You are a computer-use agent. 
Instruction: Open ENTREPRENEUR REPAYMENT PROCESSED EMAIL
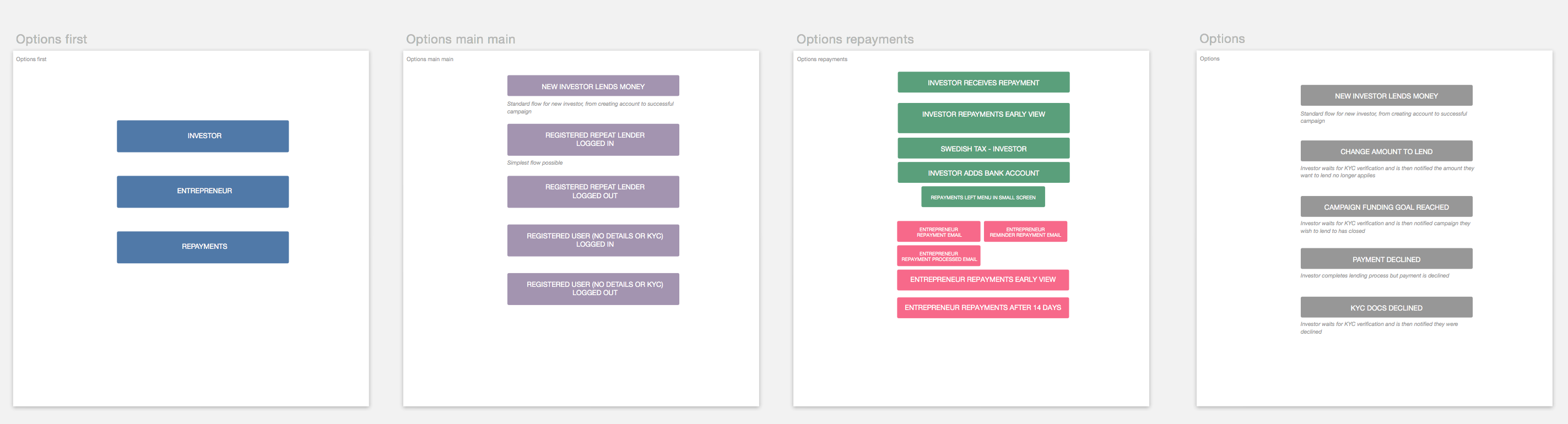938,256
